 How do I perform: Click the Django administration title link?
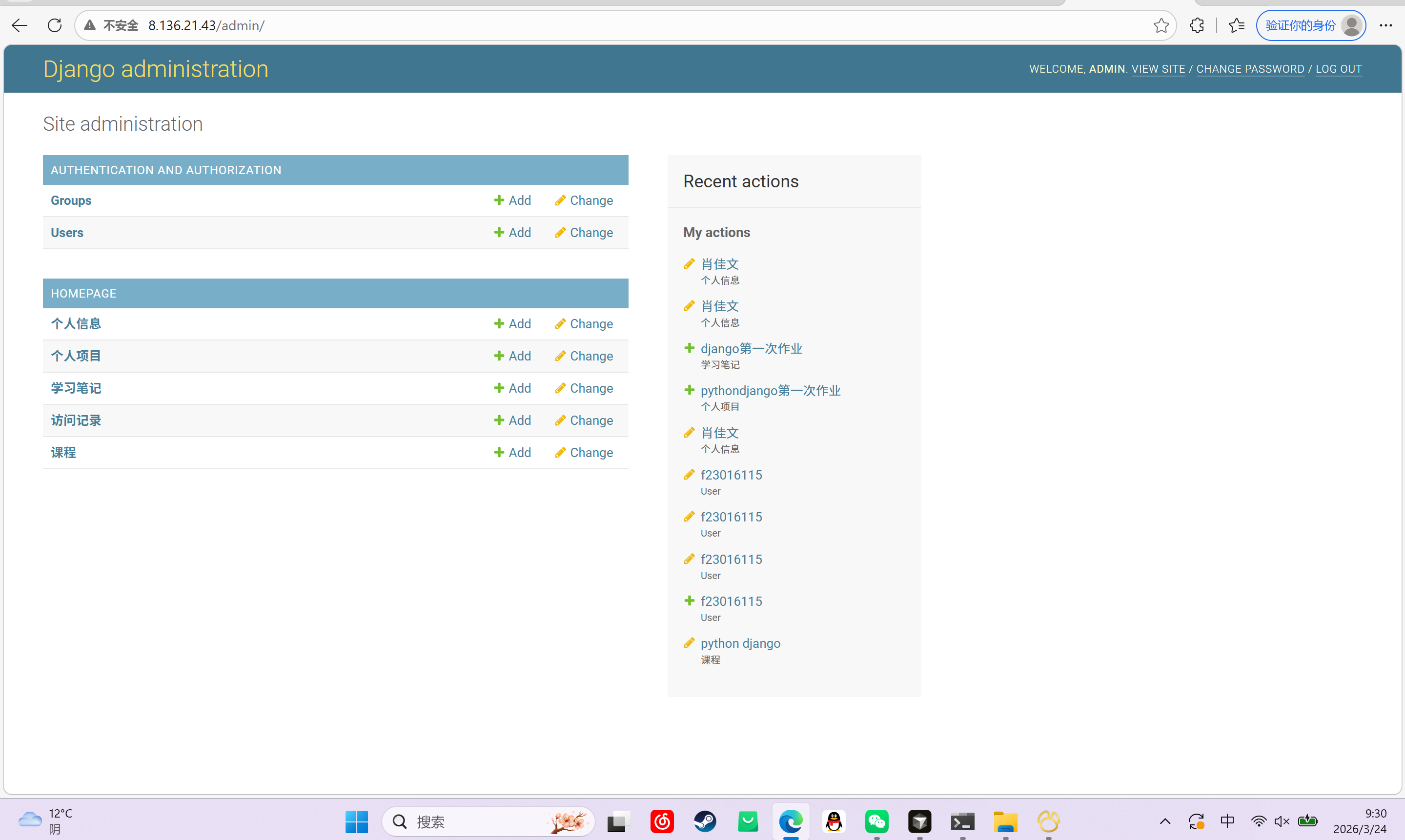(156, 69)
